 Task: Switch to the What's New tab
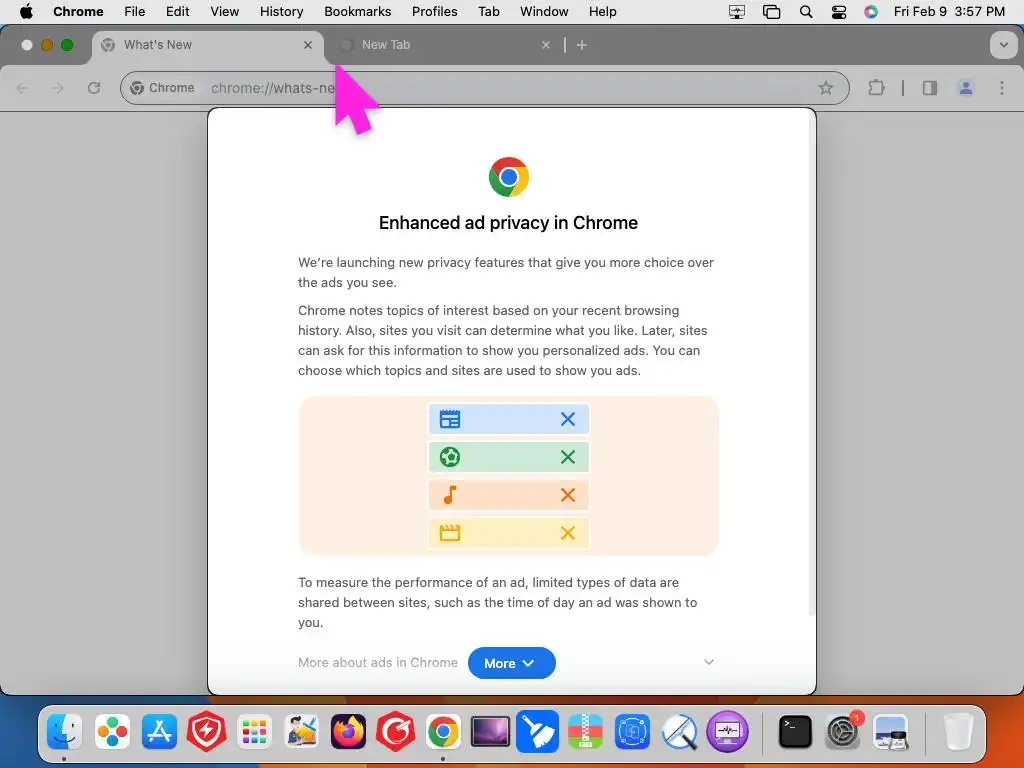tap(208, 45)
